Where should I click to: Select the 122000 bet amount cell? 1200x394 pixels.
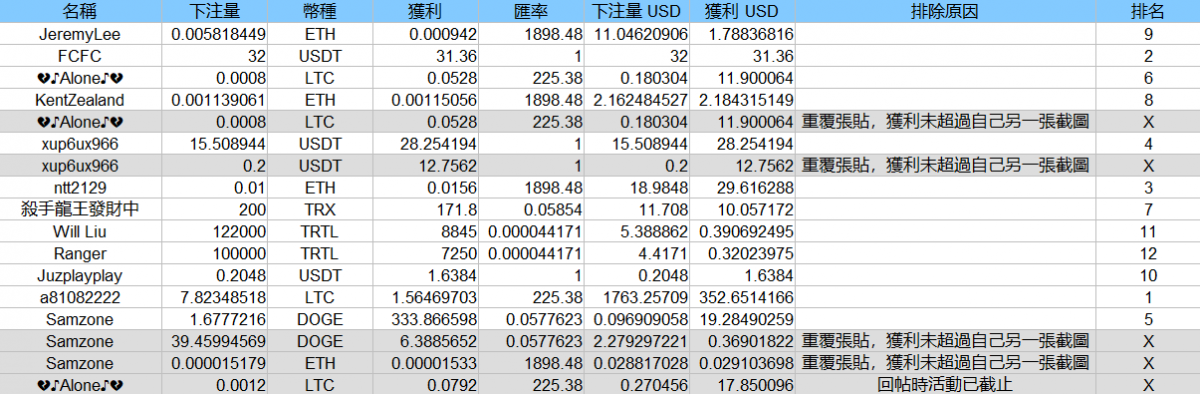click(214, 231)
